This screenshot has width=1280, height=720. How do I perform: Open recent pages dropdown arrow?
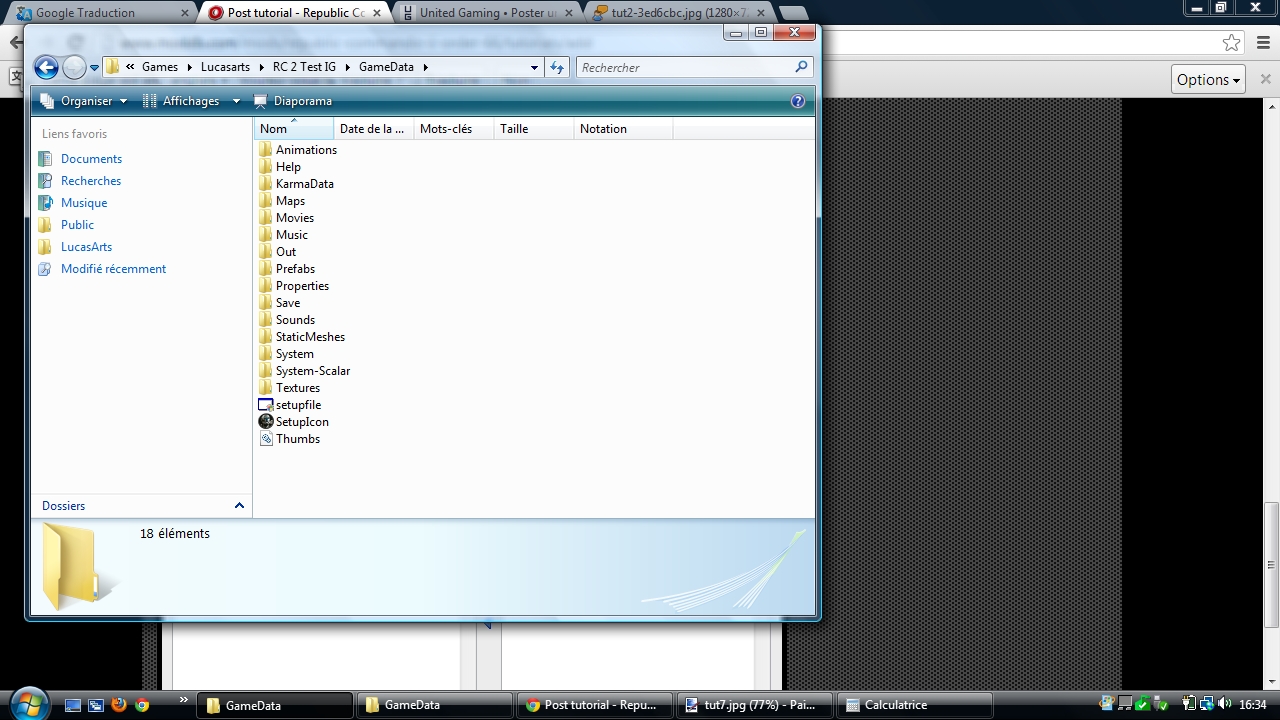[x=95, y=68]
